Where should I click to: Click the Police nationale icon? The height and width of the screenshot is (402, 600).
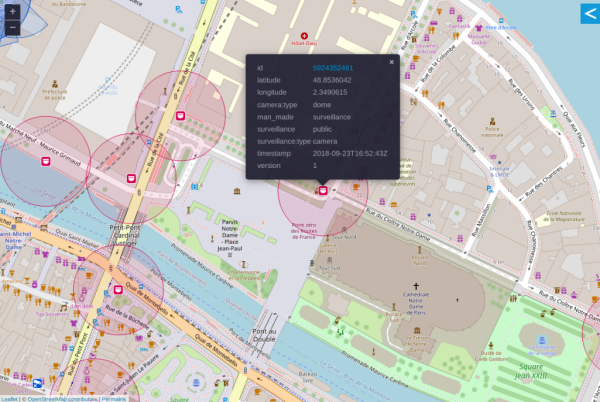coord(492,122)
